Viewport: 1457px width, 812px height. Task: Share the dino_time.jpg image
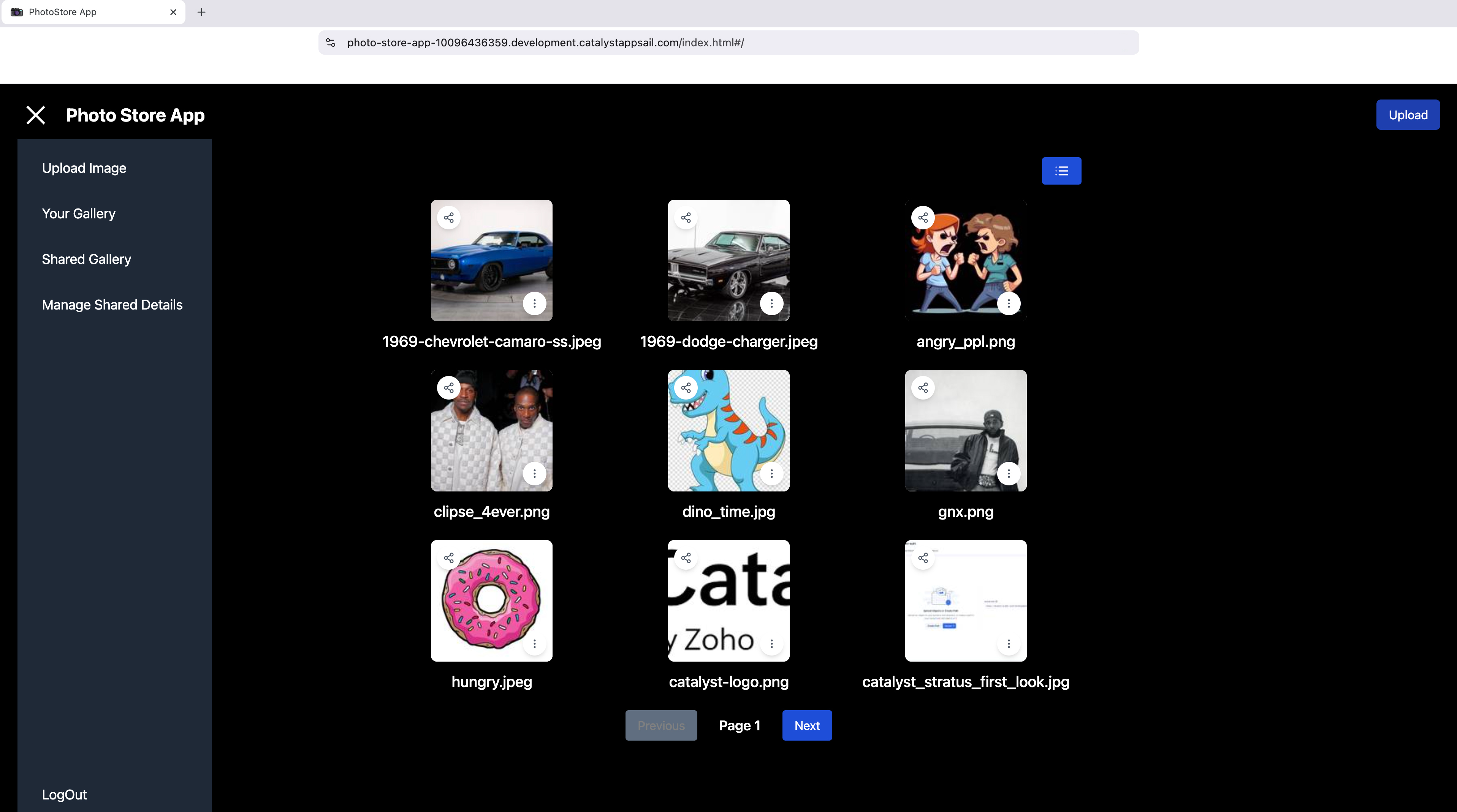tap(686, 388)
